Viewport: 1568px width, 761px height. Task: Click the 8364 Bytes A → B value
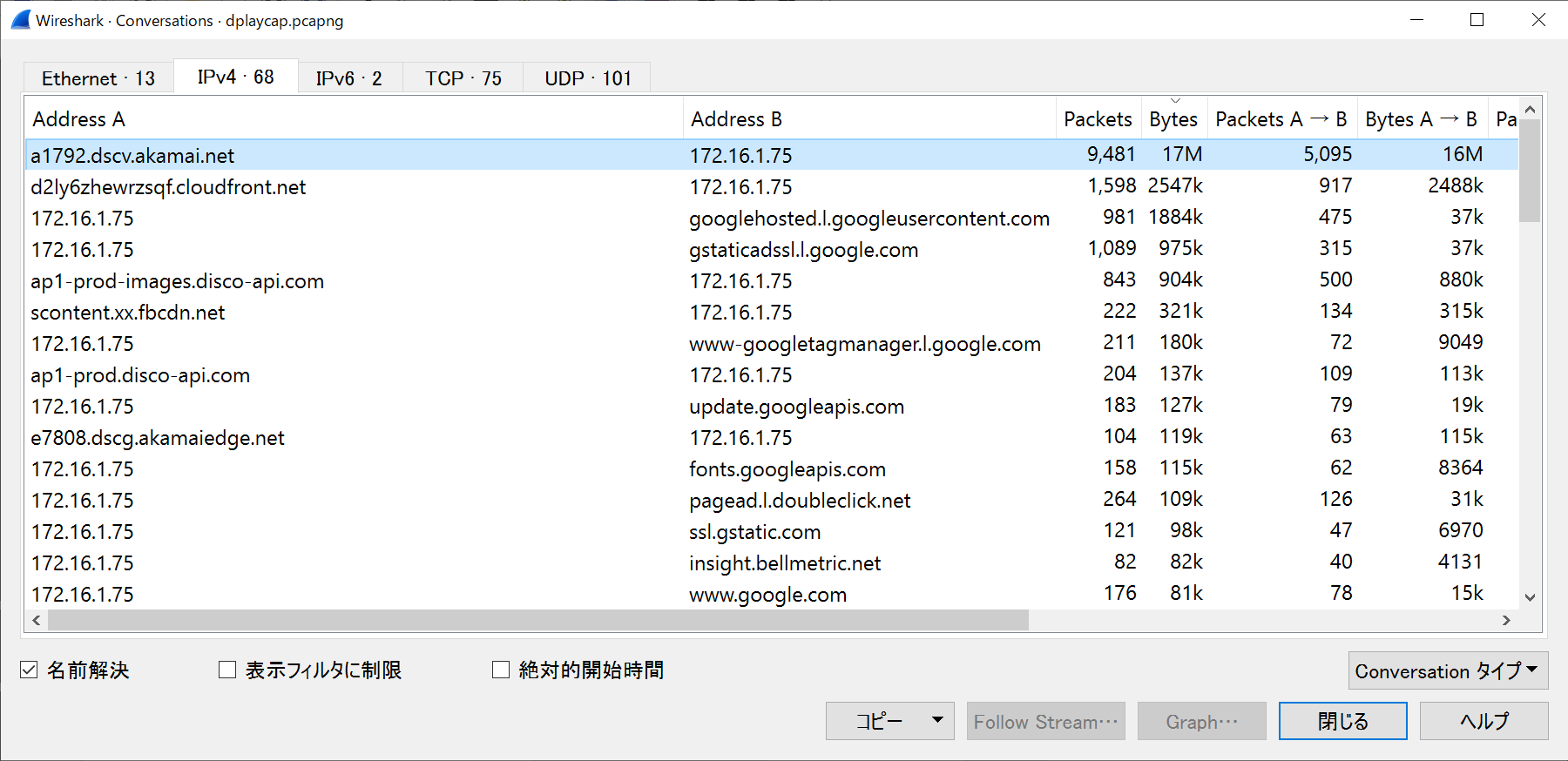(x=1461, y=468)
